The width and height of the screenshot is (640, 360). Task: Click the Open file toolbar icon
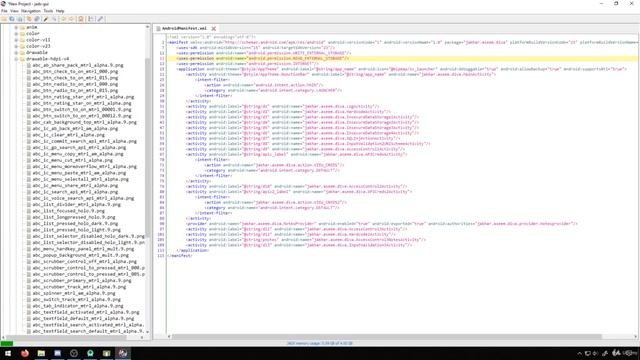click(4, 19)
